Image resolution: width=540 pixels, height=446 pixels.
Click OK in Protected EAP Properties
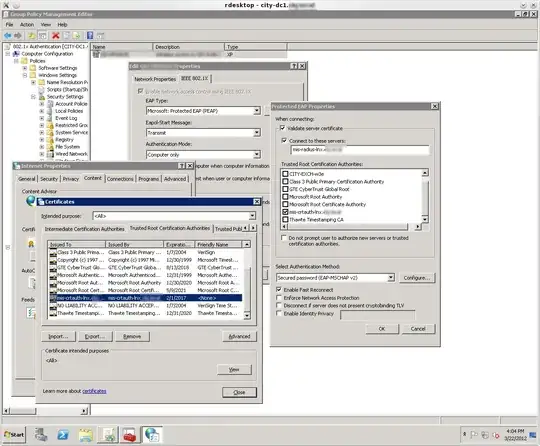(x=382, y=329)
